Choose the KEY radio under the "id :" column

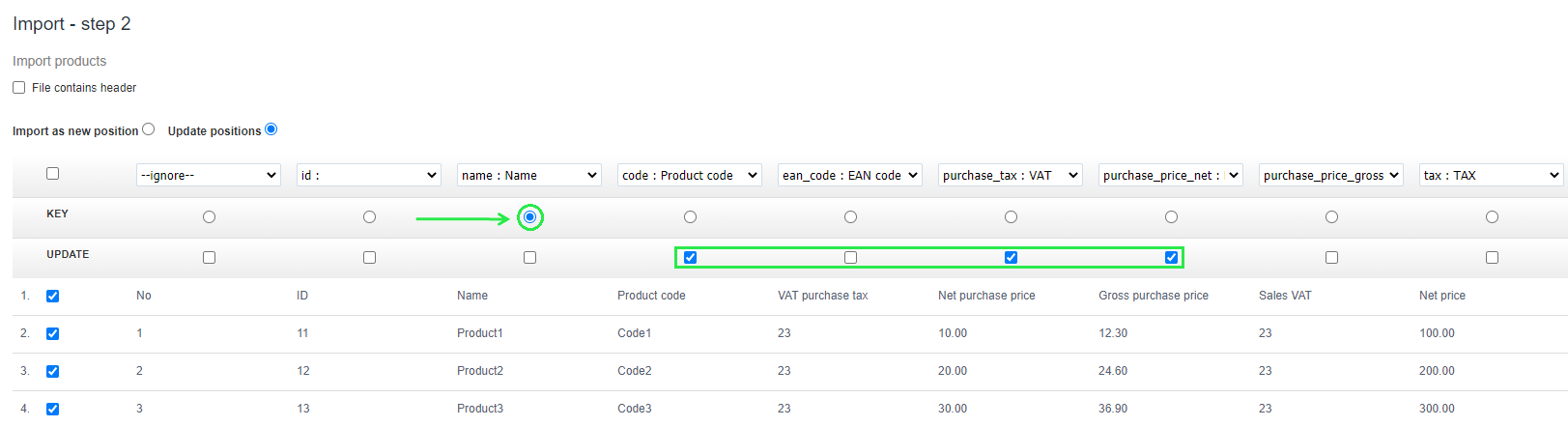(369, 217)
